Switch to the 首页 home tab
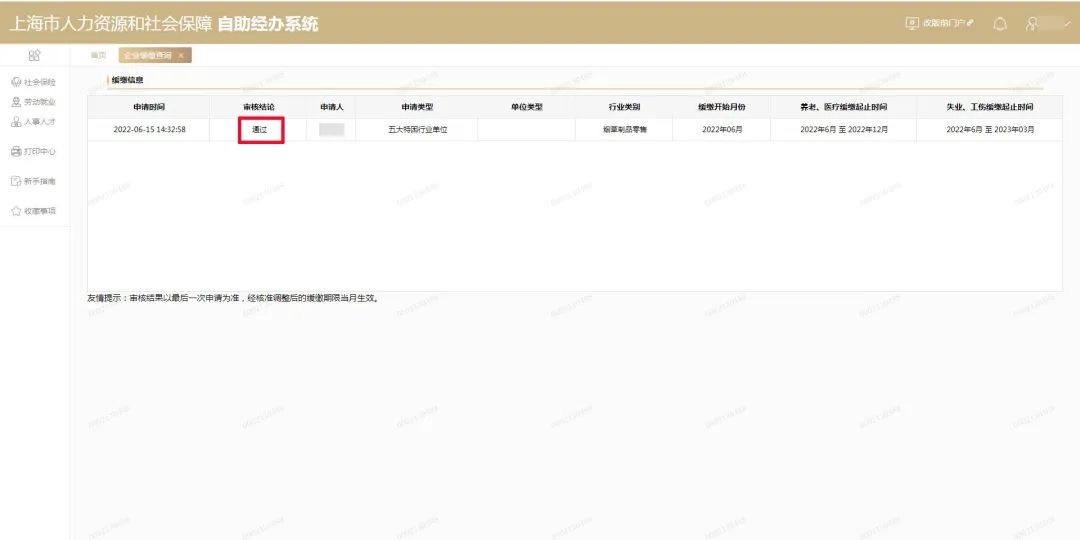Image resolution: width=1080 pixels, height=540 pixels. [x=98, y=55]
